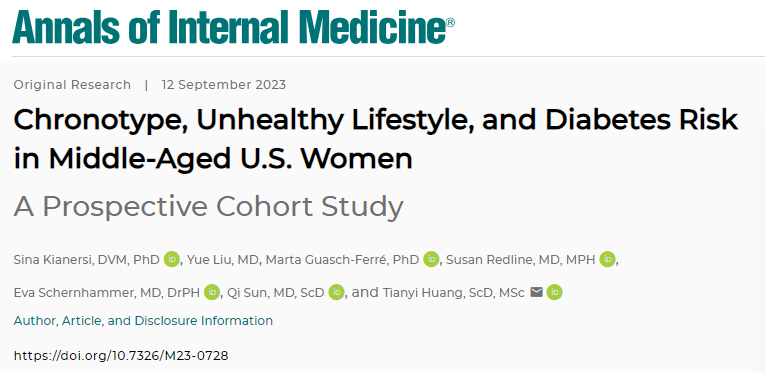Image resolution: width=765 pixels, height=372 pixels.
Task: Select author name Eva Schernhammer, MD, DrPH
Action: coord(107,292)
